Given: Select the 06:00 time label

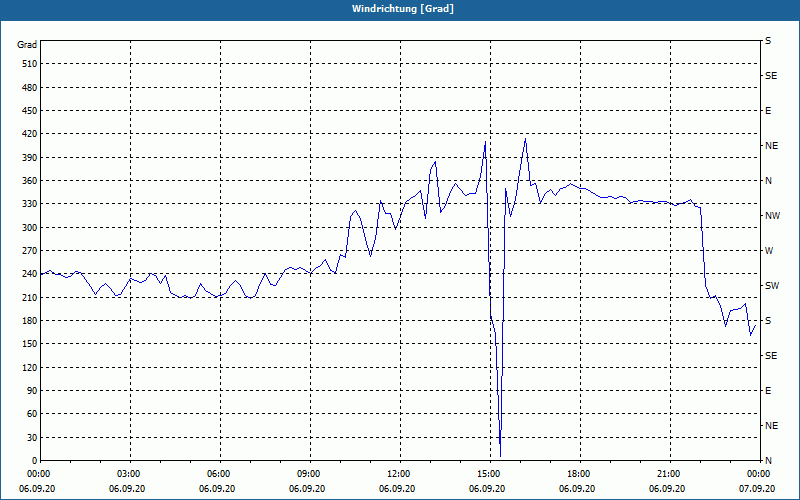Looking at the screenshot, I should 220,474.
